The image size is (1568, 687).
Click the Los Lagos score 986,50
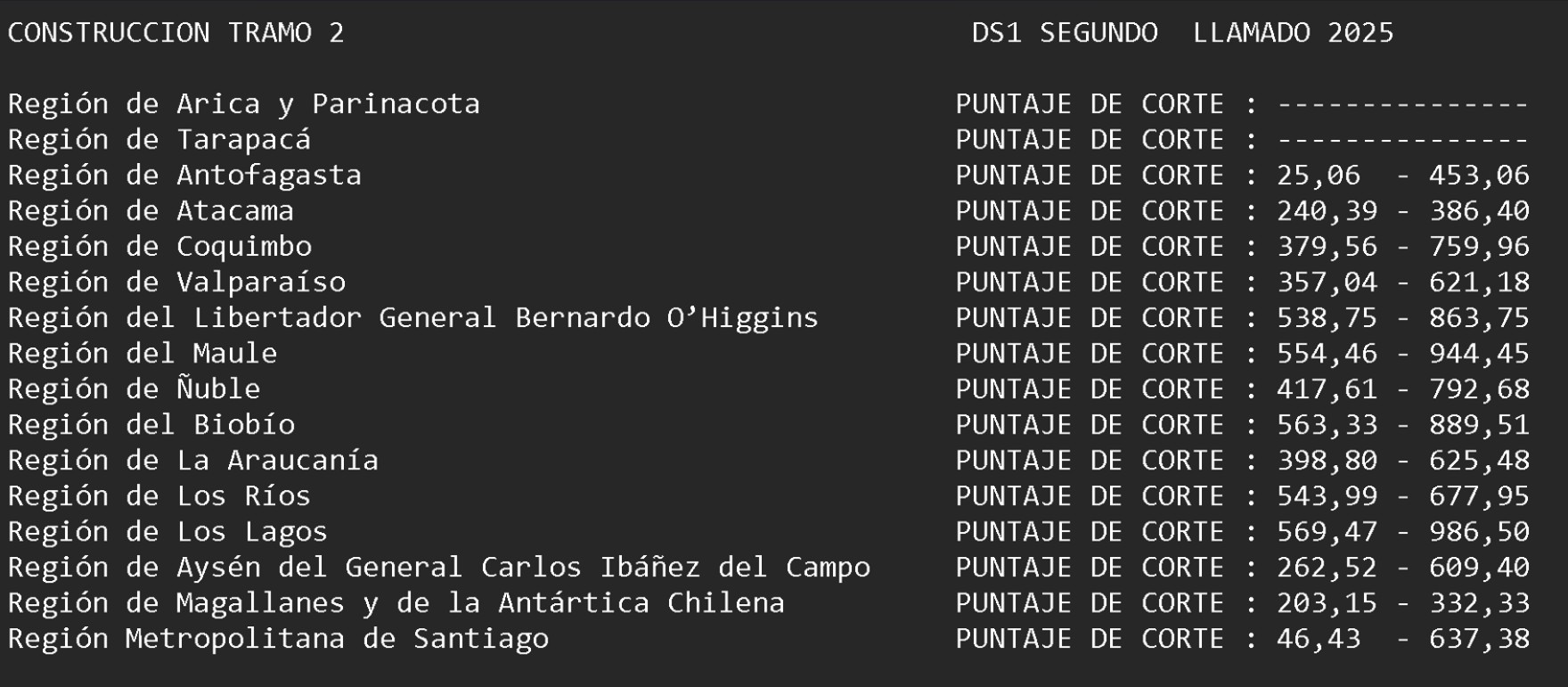coord(1479,532)
